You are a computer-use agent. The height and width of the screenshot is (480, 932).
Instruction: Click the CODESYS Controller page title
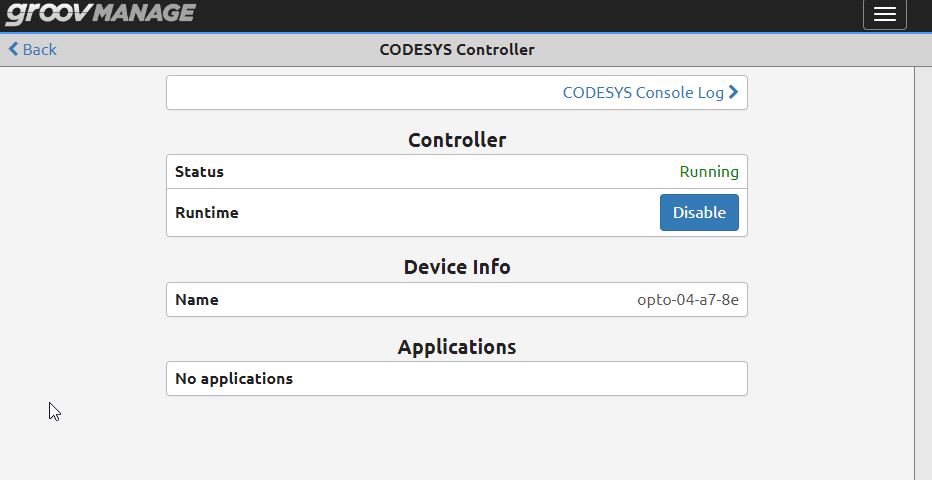[456, 49]
